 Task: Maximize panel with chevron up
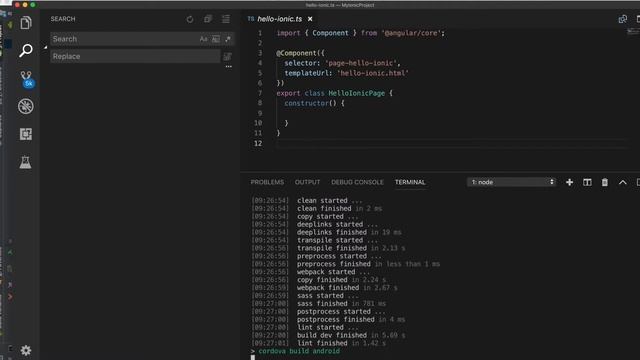point(622,182)
